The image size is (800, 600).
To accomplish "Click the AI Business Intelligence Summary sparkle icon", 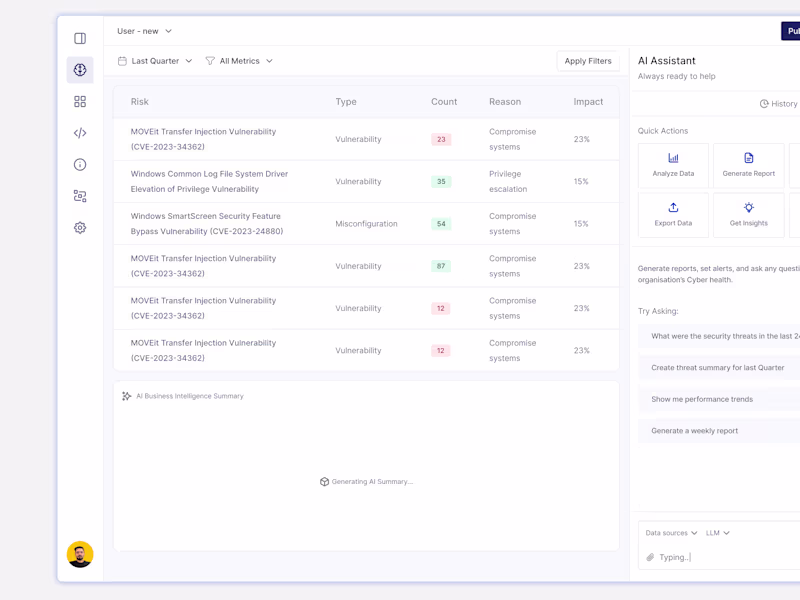I will tap(127, 396).
